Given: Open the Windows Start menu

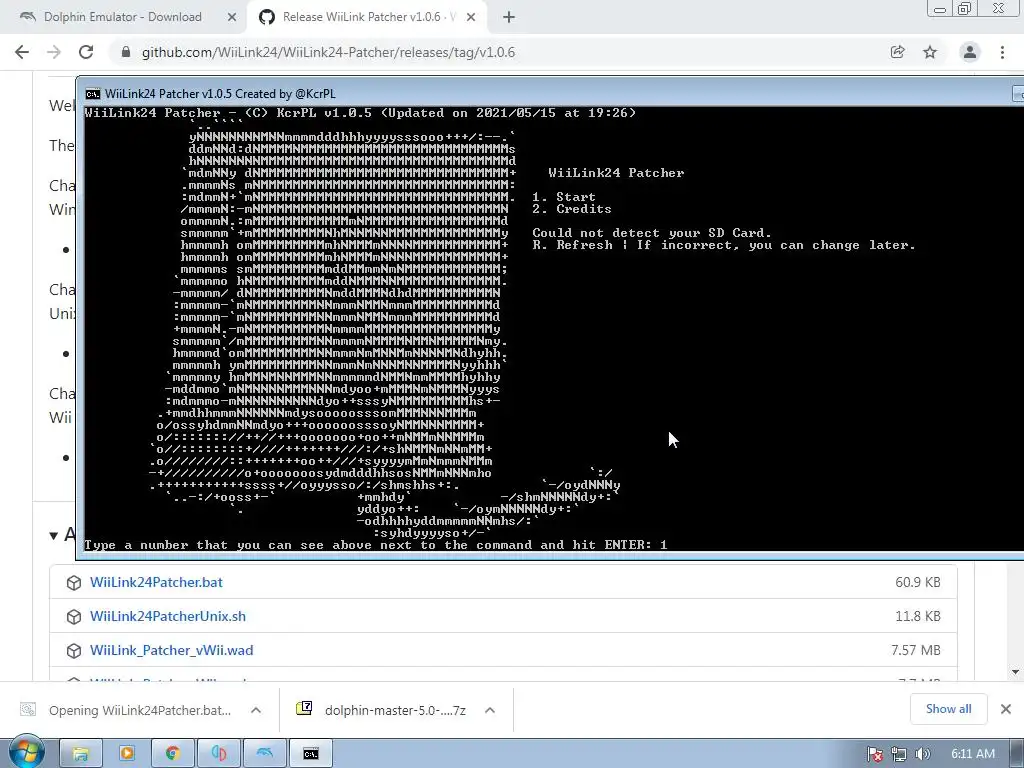Looking at the screenshot, I should pos(26,752).
